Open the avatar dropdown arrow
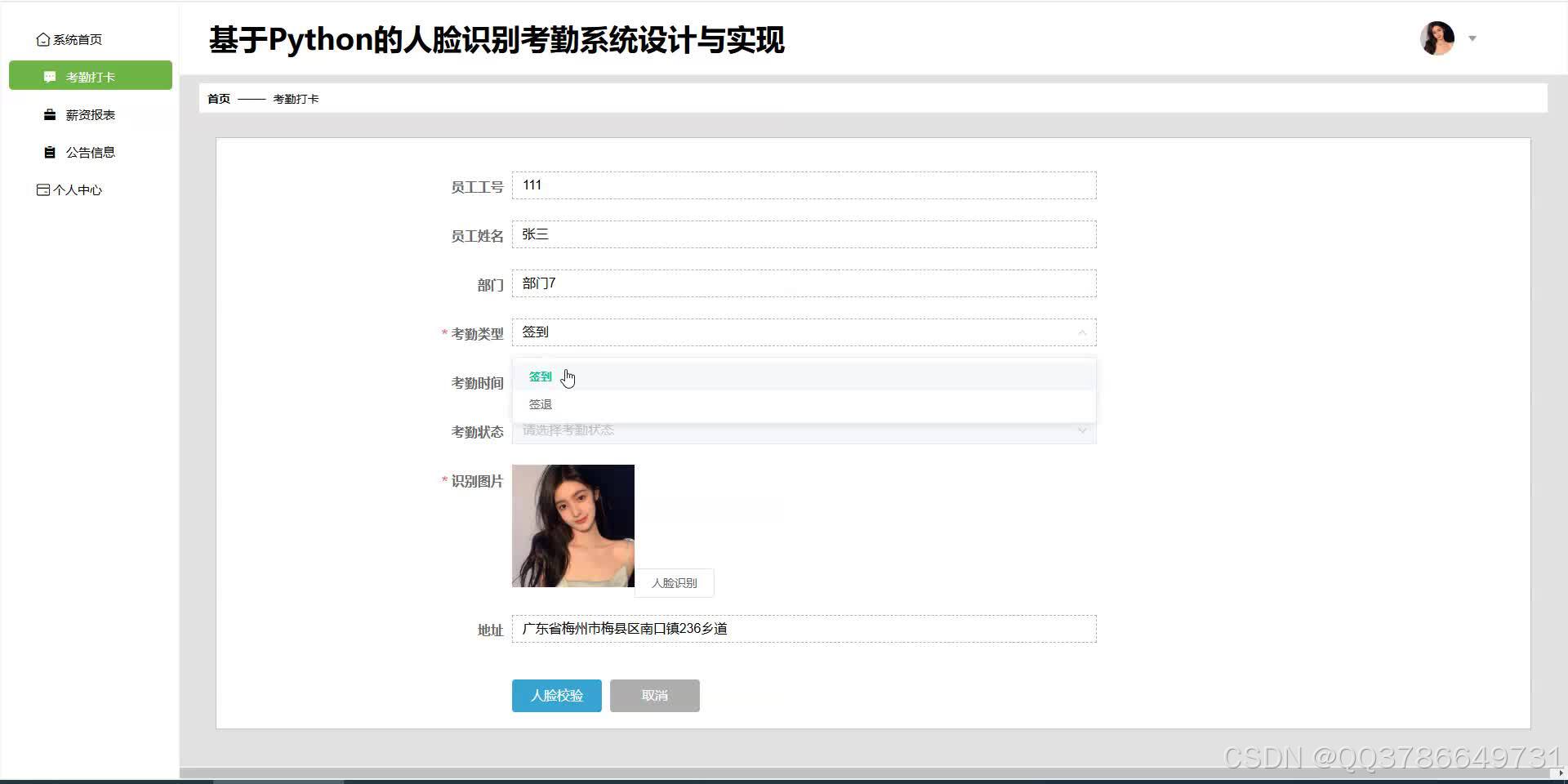The height and width of the screenshot is (784, 1568). (x=1472, y=38)
